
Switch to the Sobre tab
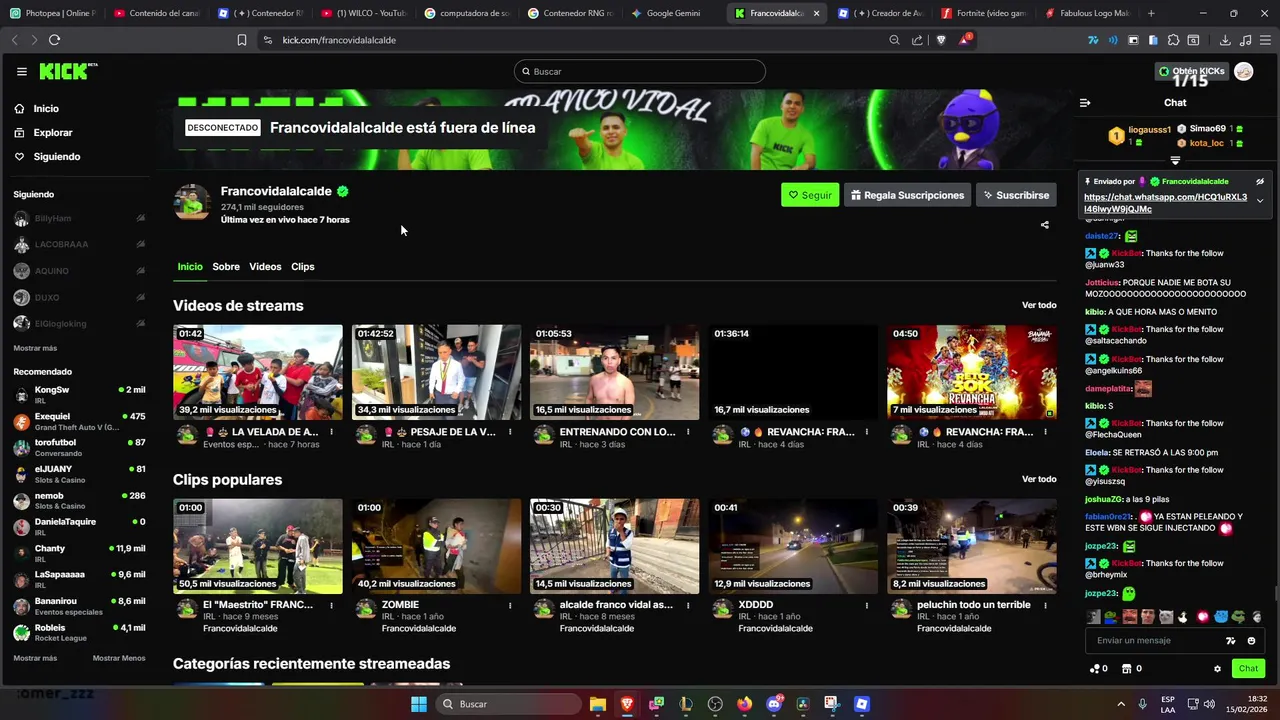click(226, 267)
